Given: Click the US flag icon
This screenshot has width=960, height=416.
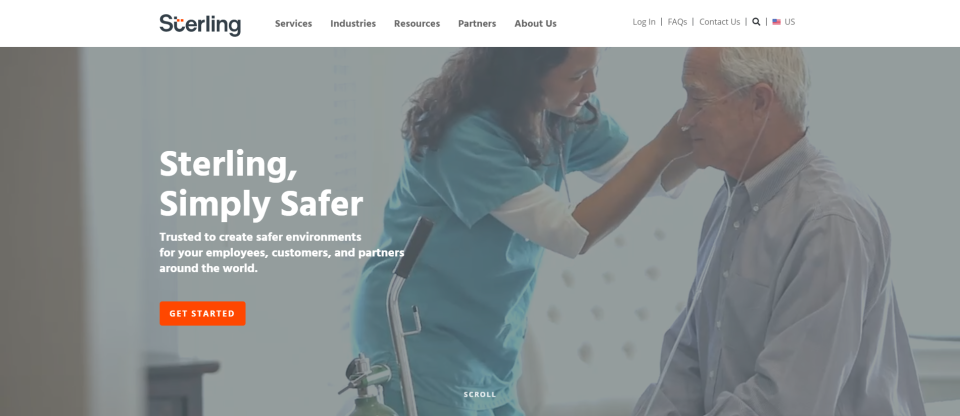Looking at the screenshot, I should [776, 22].
